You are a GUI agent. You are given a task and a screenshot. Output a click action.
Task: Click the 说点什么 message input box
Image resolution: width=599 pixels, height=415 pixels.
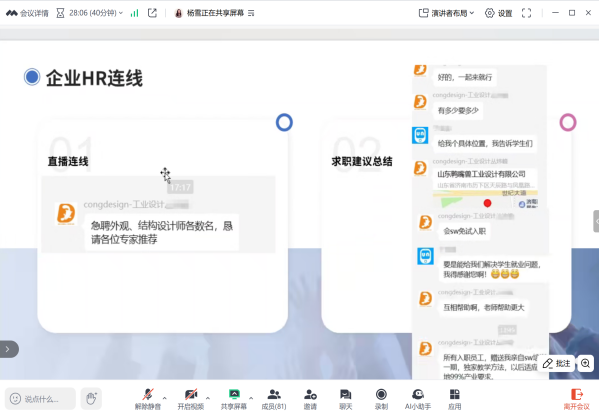(x=40, y=399)
